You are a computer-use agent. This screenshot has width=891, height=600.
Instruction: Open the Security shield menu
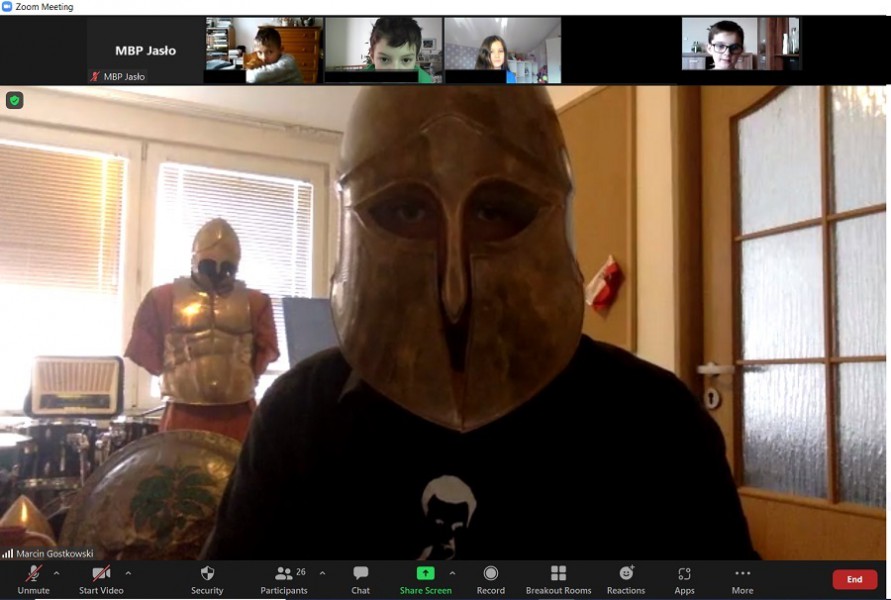point(207,580)
